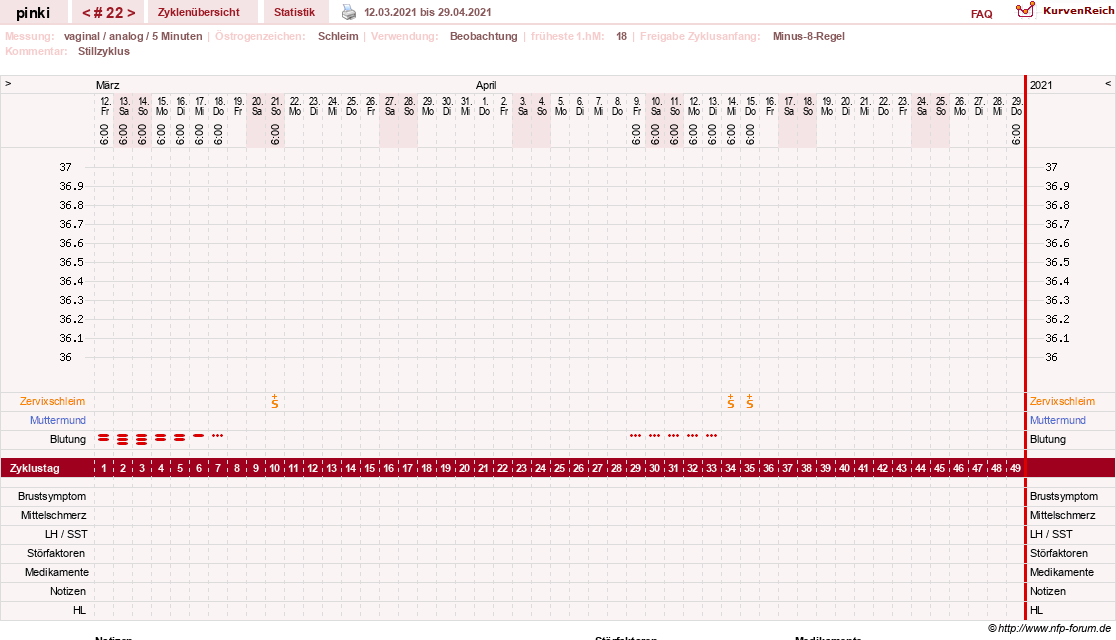The image size is (1116, 640).
Task: Click bleeding mark on cycle day 5
Action: [x=179, y=438]
